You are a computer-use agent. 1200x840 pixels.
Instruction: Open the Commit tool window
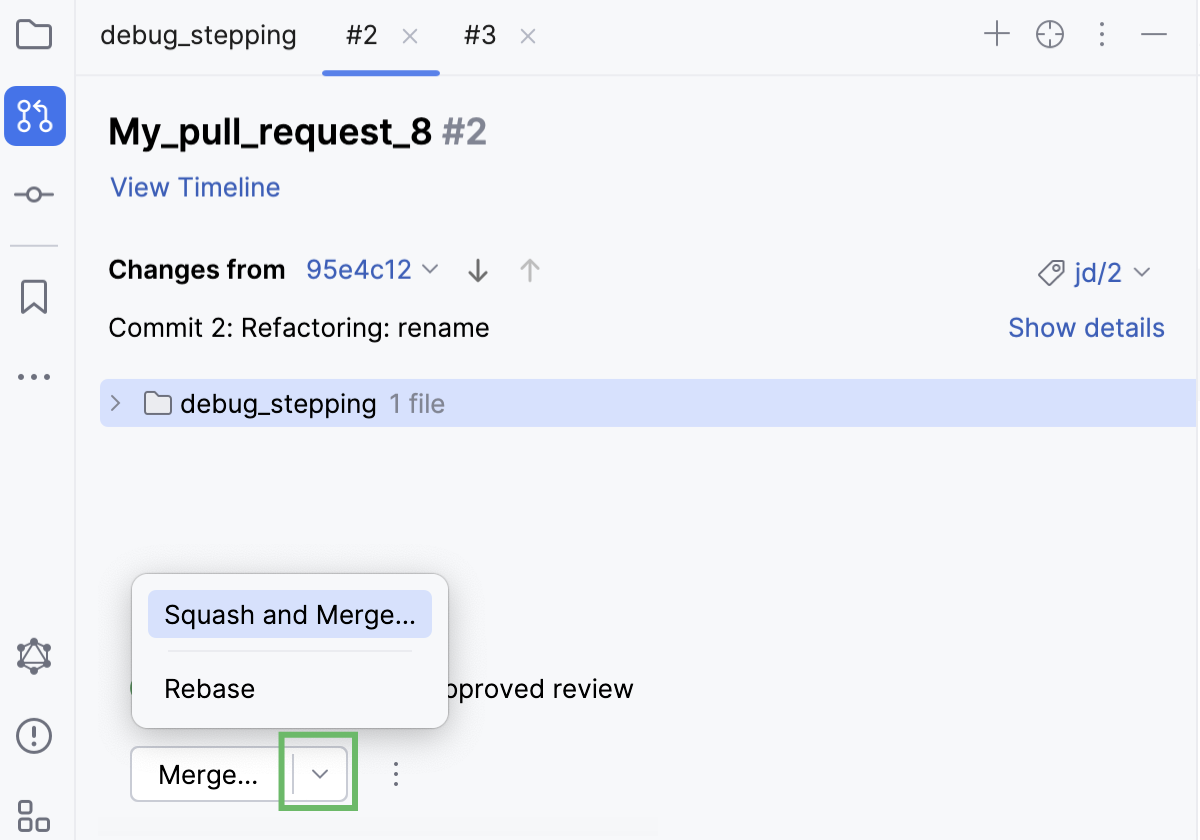35,194
